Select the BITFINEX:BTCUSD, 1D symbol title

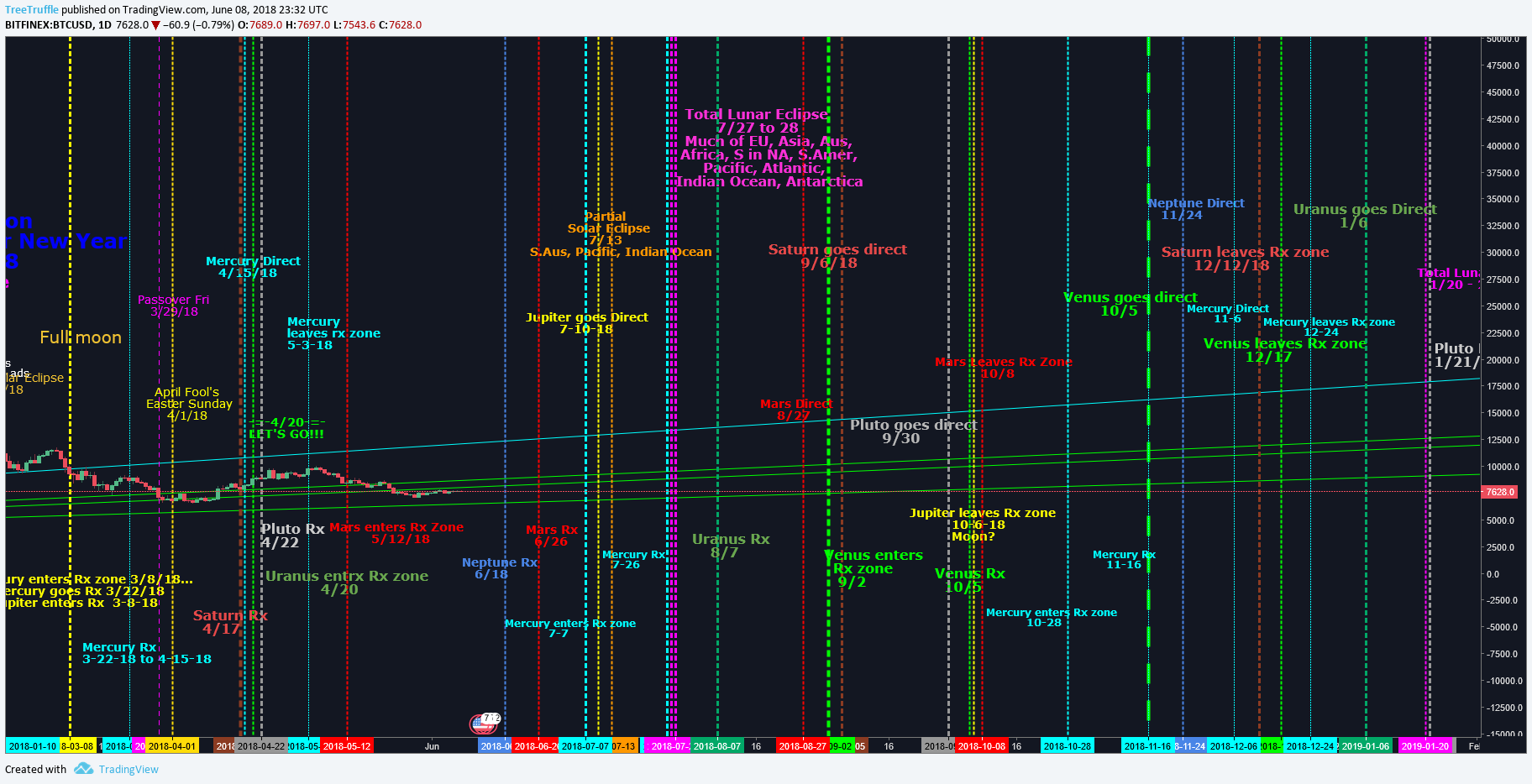coord(58,25)
